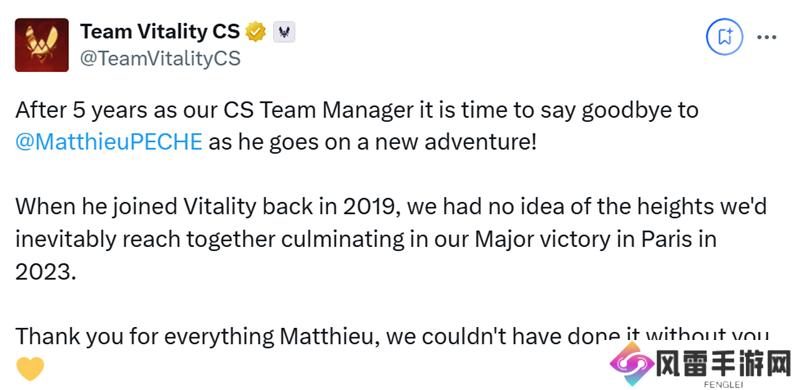Click the line 'When he joined Vitality back'
This screenshot has height=390, width=800.
391,207
